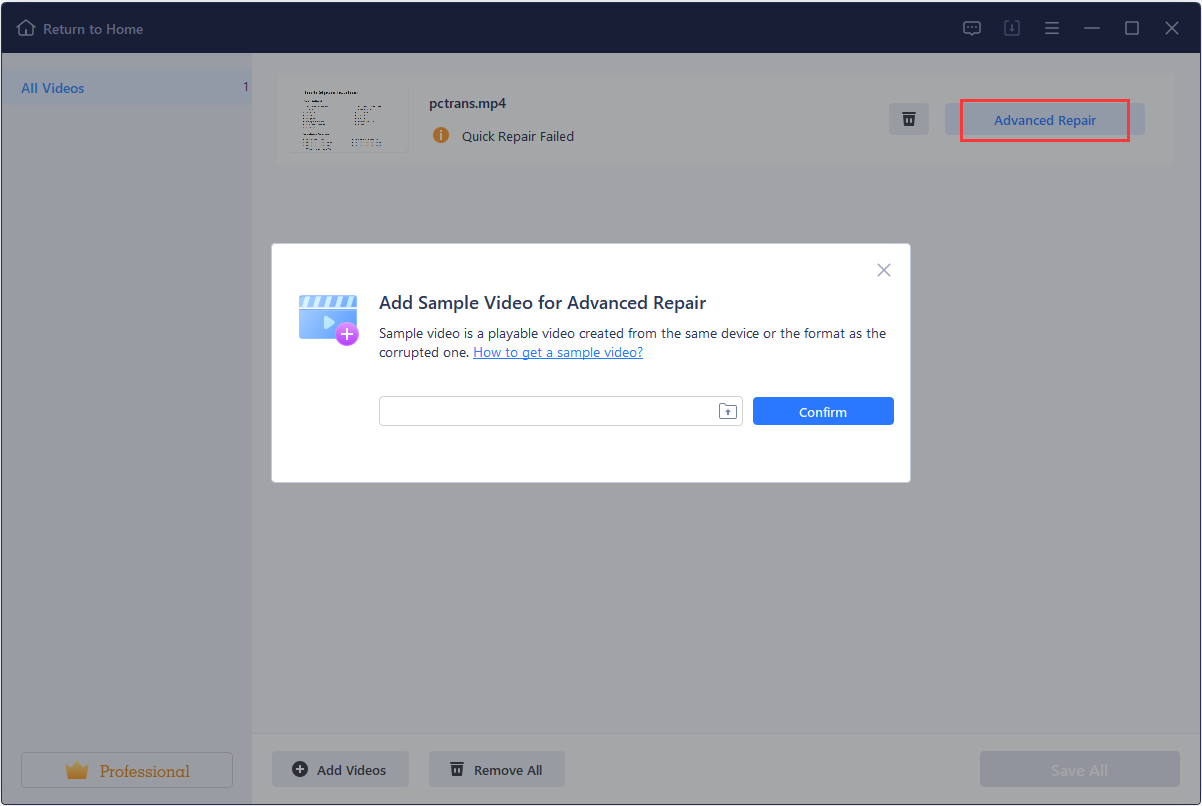
Task: Click the empty sample video input field
Action: pos(550,410)
